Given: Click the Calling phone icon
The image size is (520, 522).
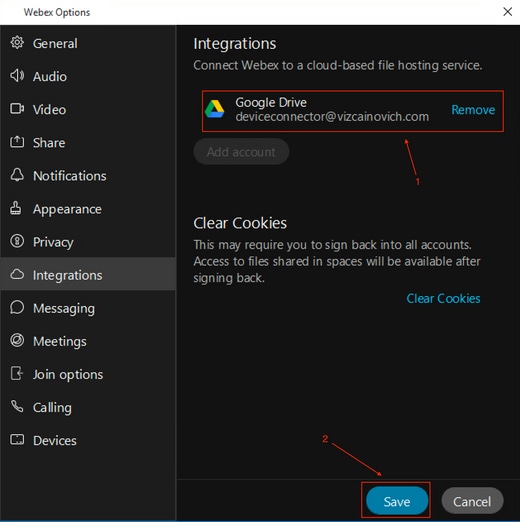Looking at the screenshot, I should click(x=17, y=406).
